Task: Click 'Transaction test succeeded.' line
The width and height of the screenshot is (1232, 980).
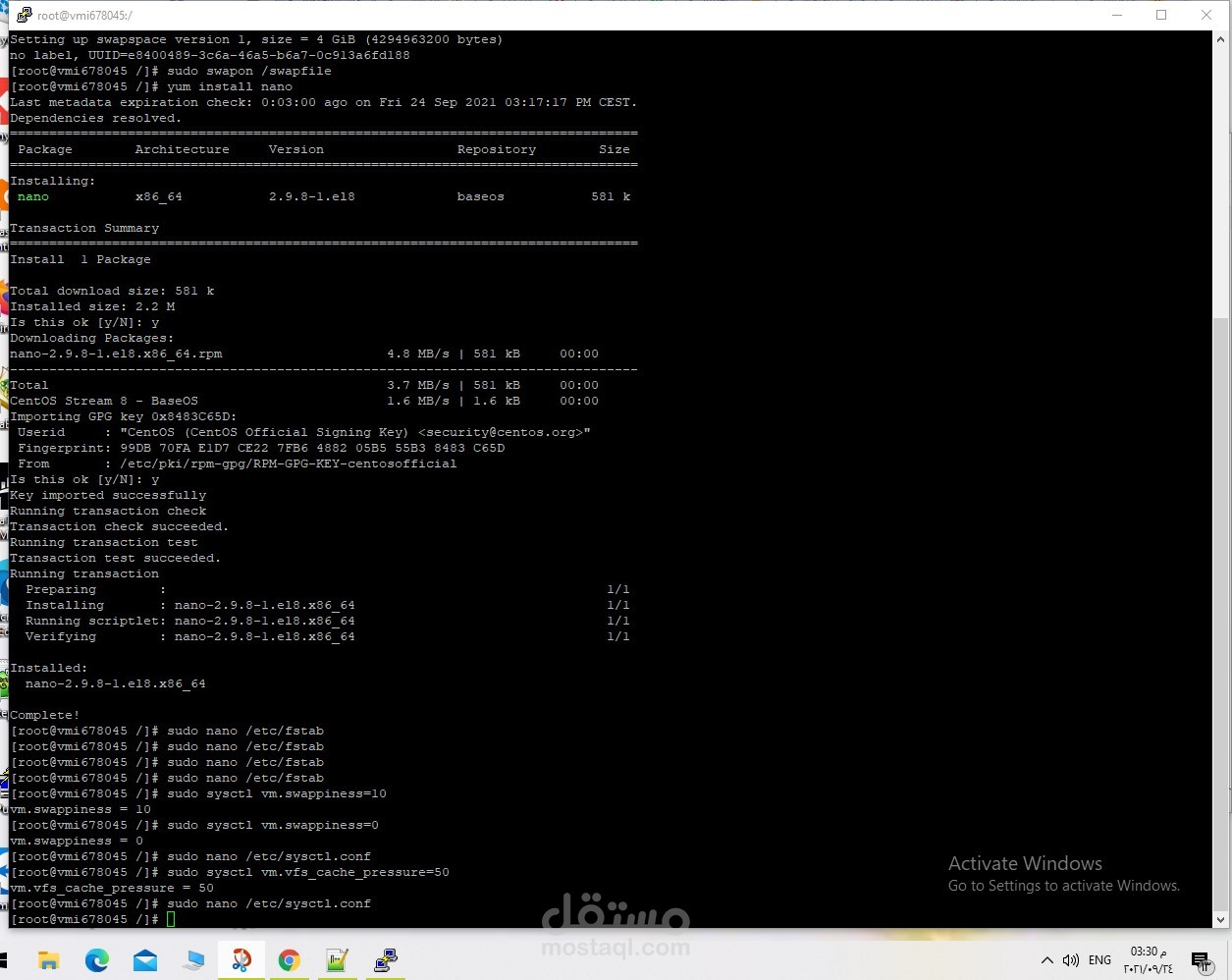Action: tap(116, 558)
